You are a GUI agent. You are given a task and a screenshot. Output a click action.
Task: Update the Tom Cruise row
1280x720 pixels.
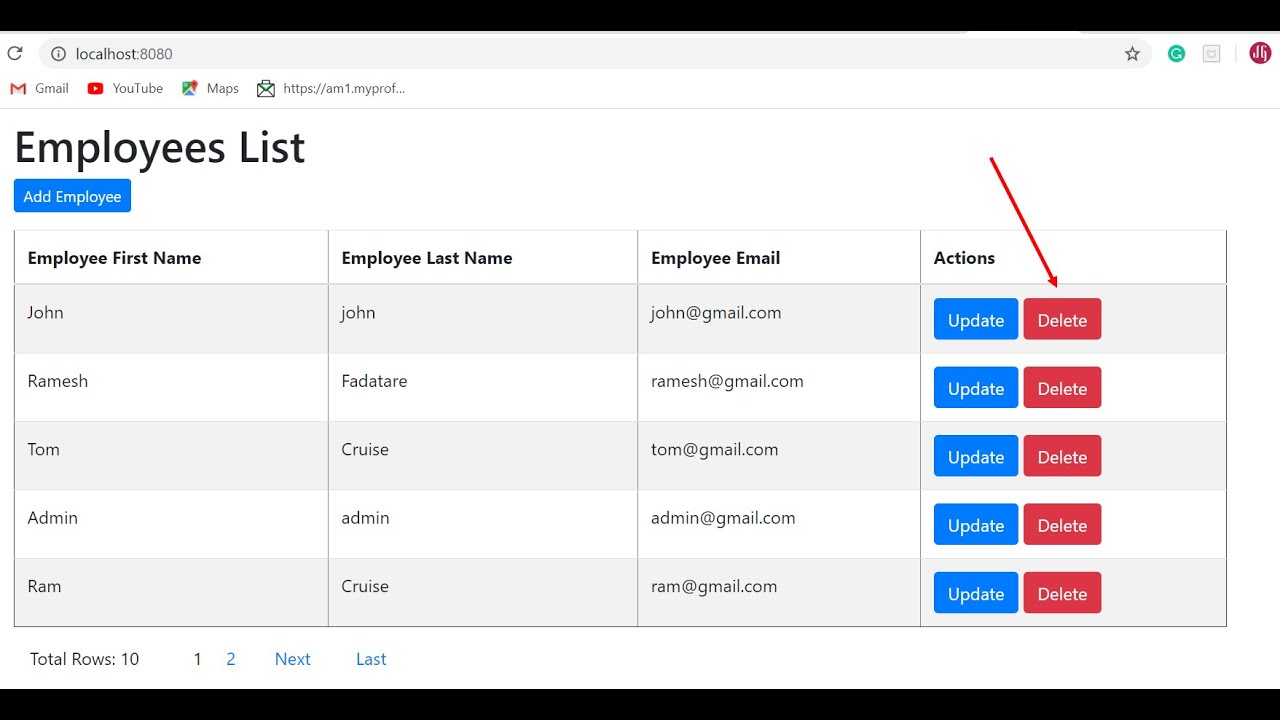click(976, 456)
